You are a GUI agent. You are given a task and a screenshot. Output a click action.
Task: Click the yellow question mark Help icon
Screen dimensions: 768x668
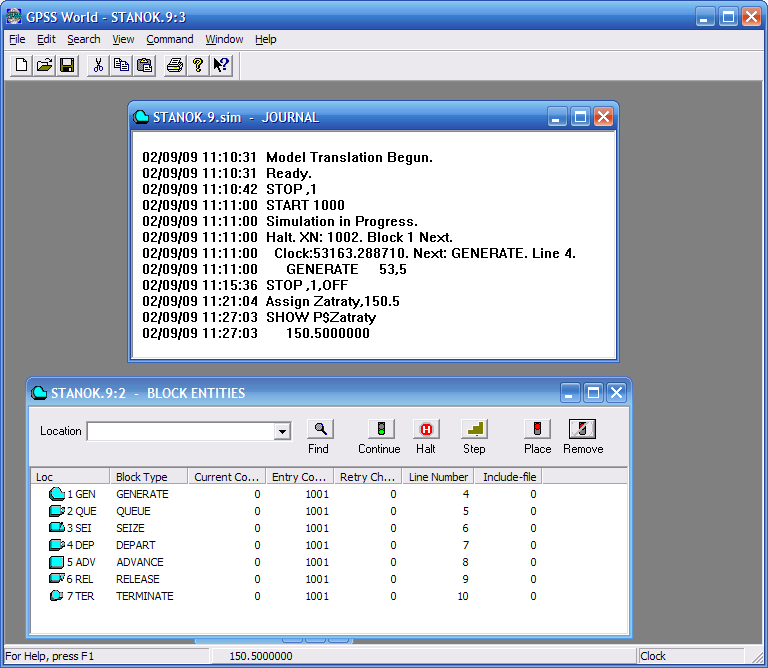[198, 65]
